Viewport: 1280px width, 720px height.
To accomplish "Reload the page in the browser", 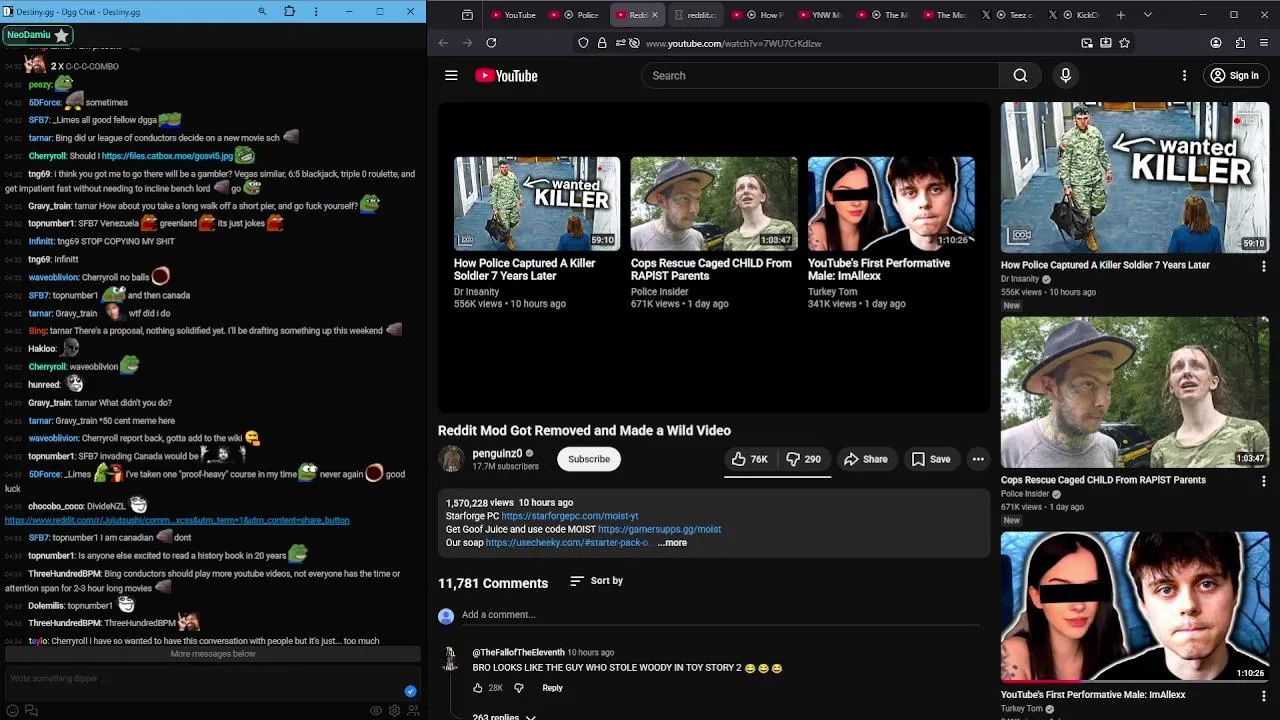I will pyautogui.click(x=491, y=43).
